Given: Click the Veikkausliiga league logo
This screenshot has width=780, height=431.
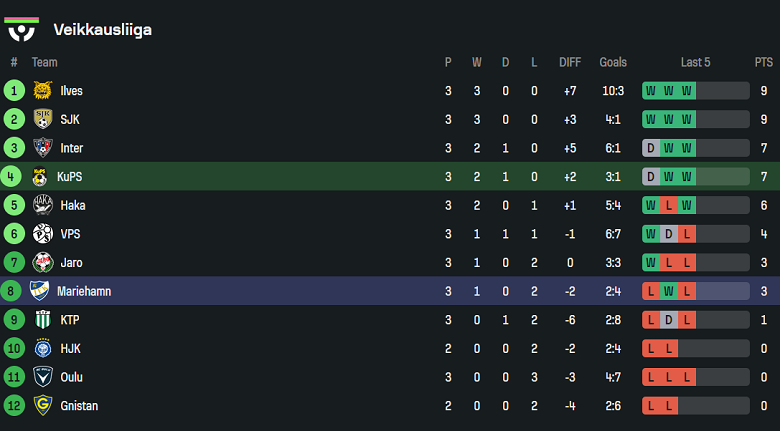Looking at the screenshot, I should (x=21, y=29).
